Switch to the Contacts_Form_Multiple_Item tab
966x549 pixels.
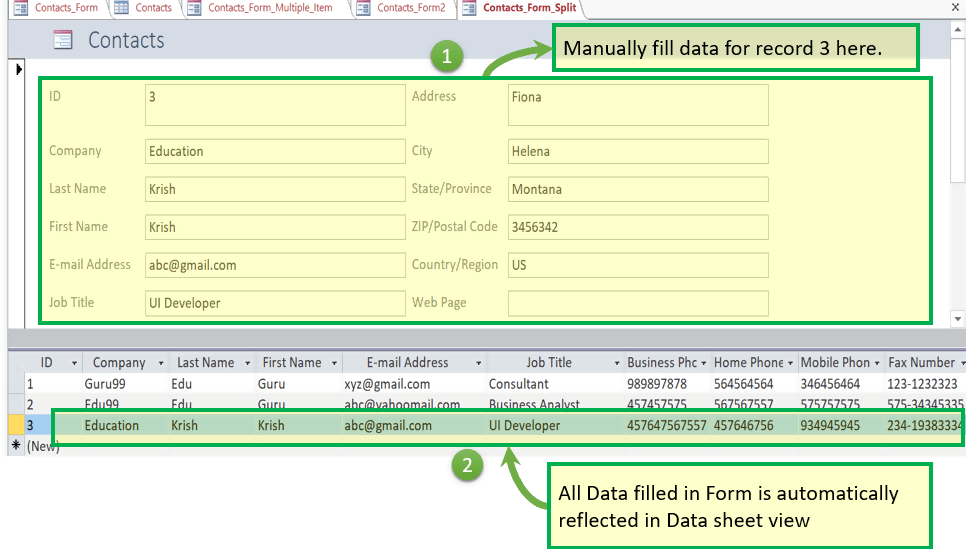coord(270,8)
